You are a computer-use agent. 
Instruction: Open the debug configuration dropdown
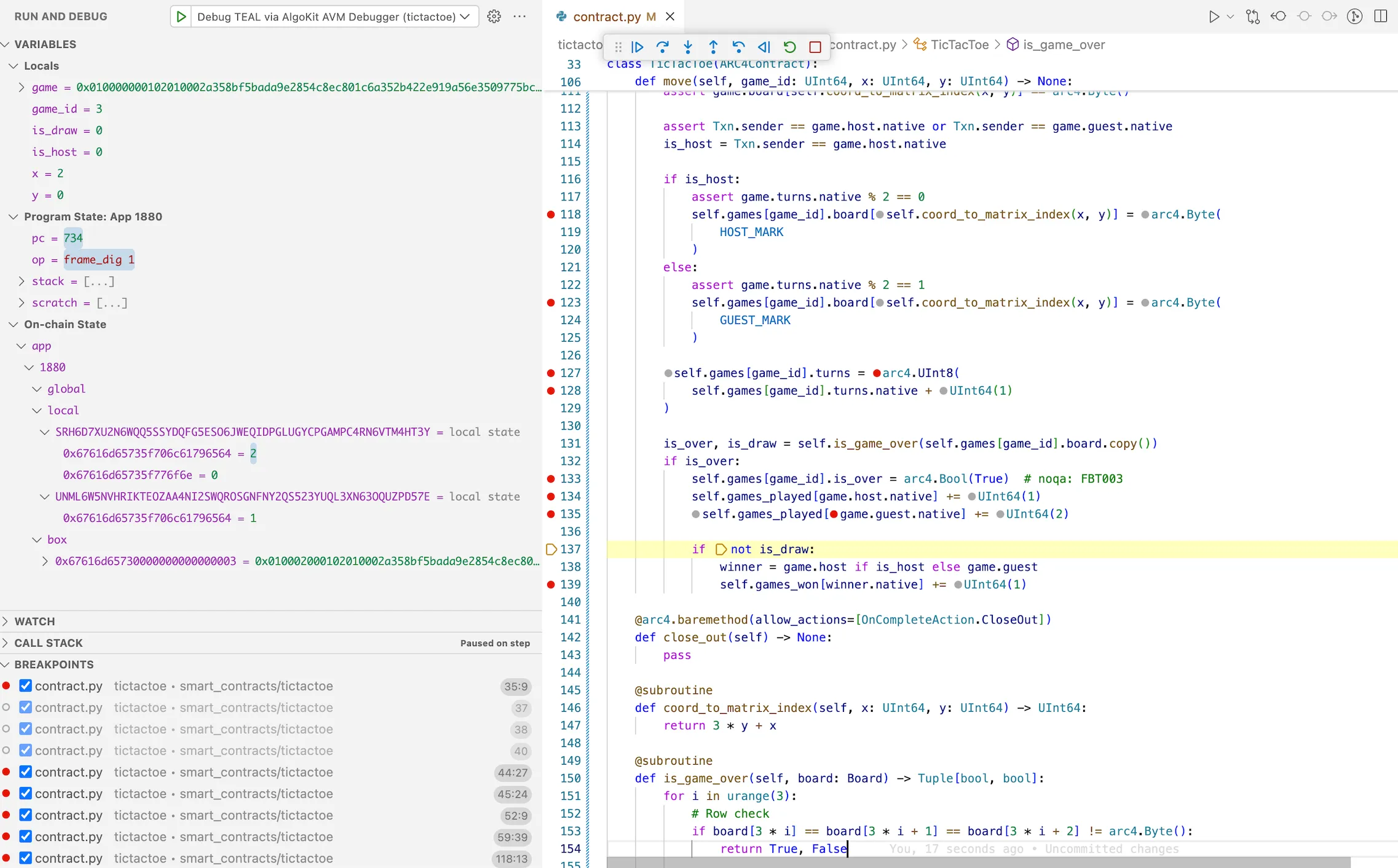(465, 17)
